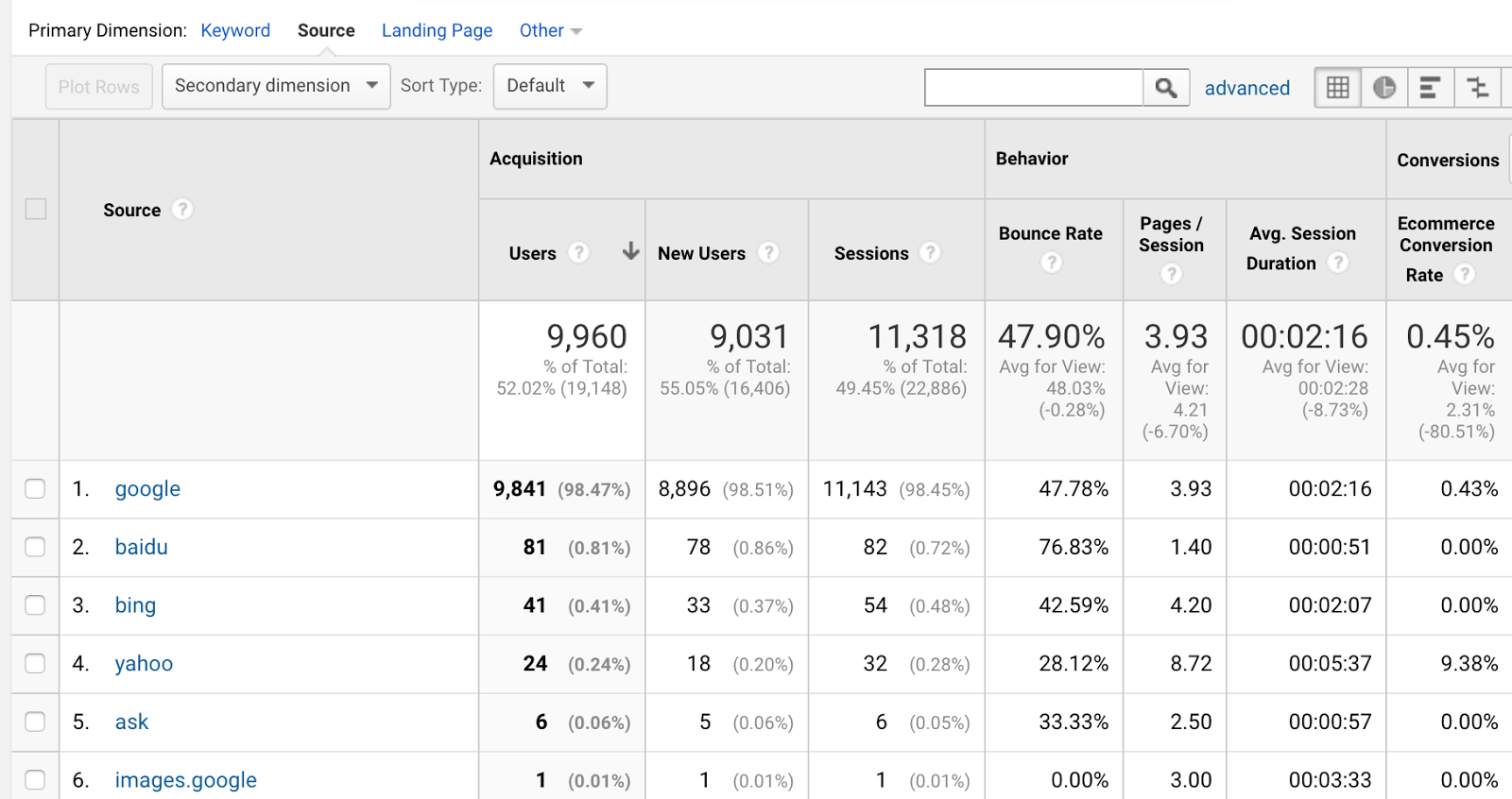Check the google row checkbox
1512x799 pixels.
pyautogui.click(x=35, y=488)
